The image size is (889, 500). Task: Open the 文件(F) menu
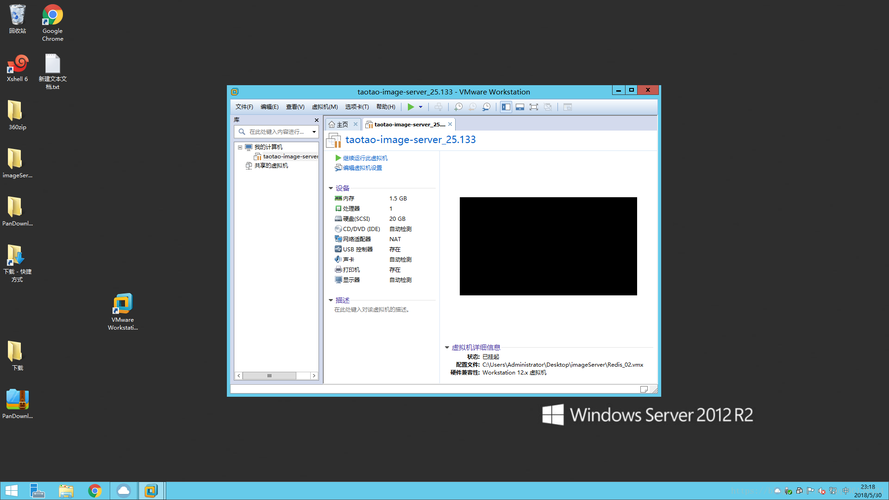click(x=244, y=107)
